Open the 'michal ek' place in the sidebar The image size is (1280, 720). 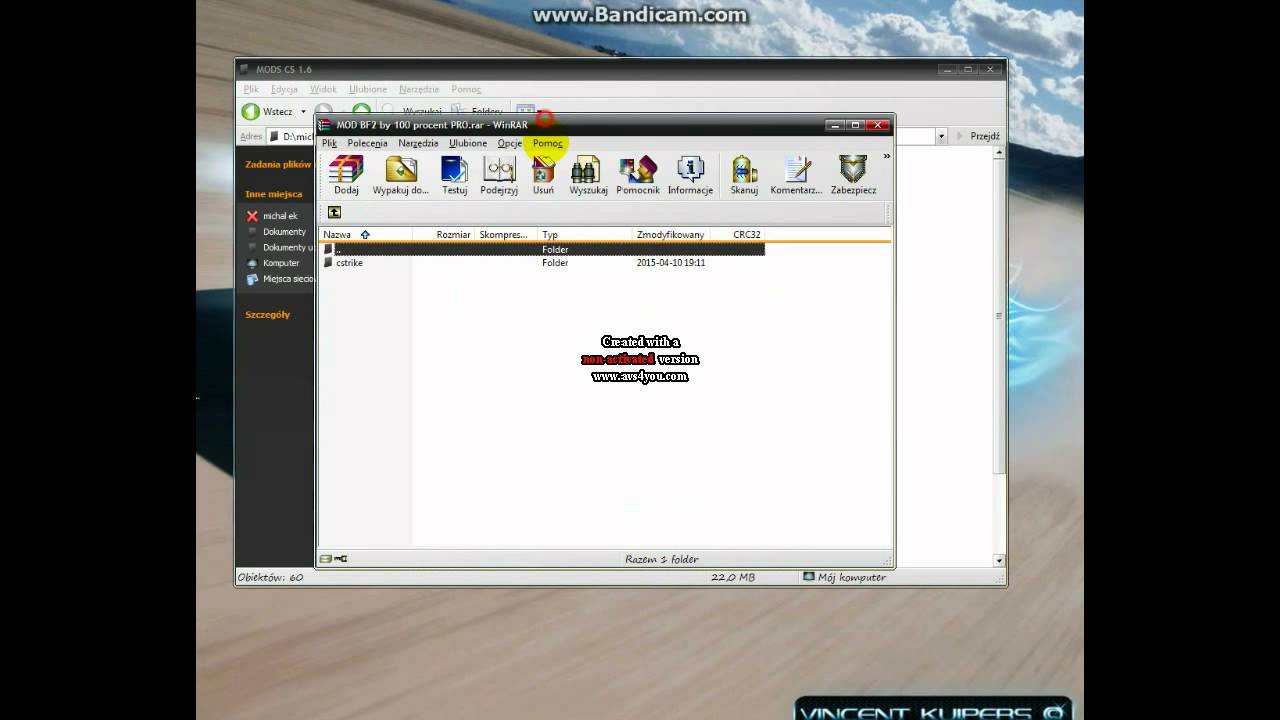click(272, 216)
